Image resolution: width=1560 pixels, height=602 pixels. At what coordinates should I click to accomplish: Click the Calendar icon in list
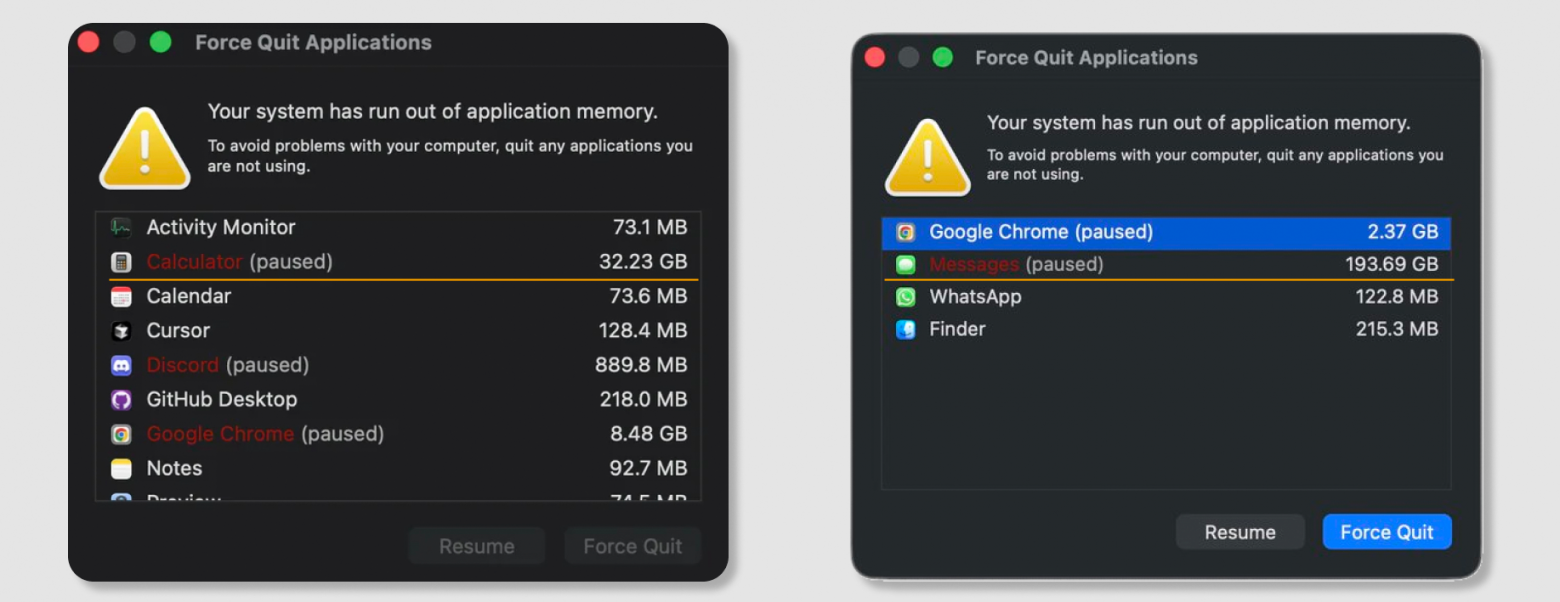(121, 297)
